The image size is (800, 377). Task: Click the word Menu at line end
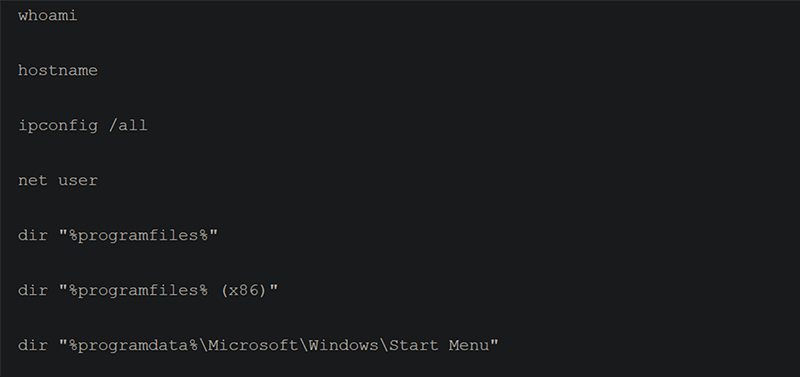pos(469,345)
